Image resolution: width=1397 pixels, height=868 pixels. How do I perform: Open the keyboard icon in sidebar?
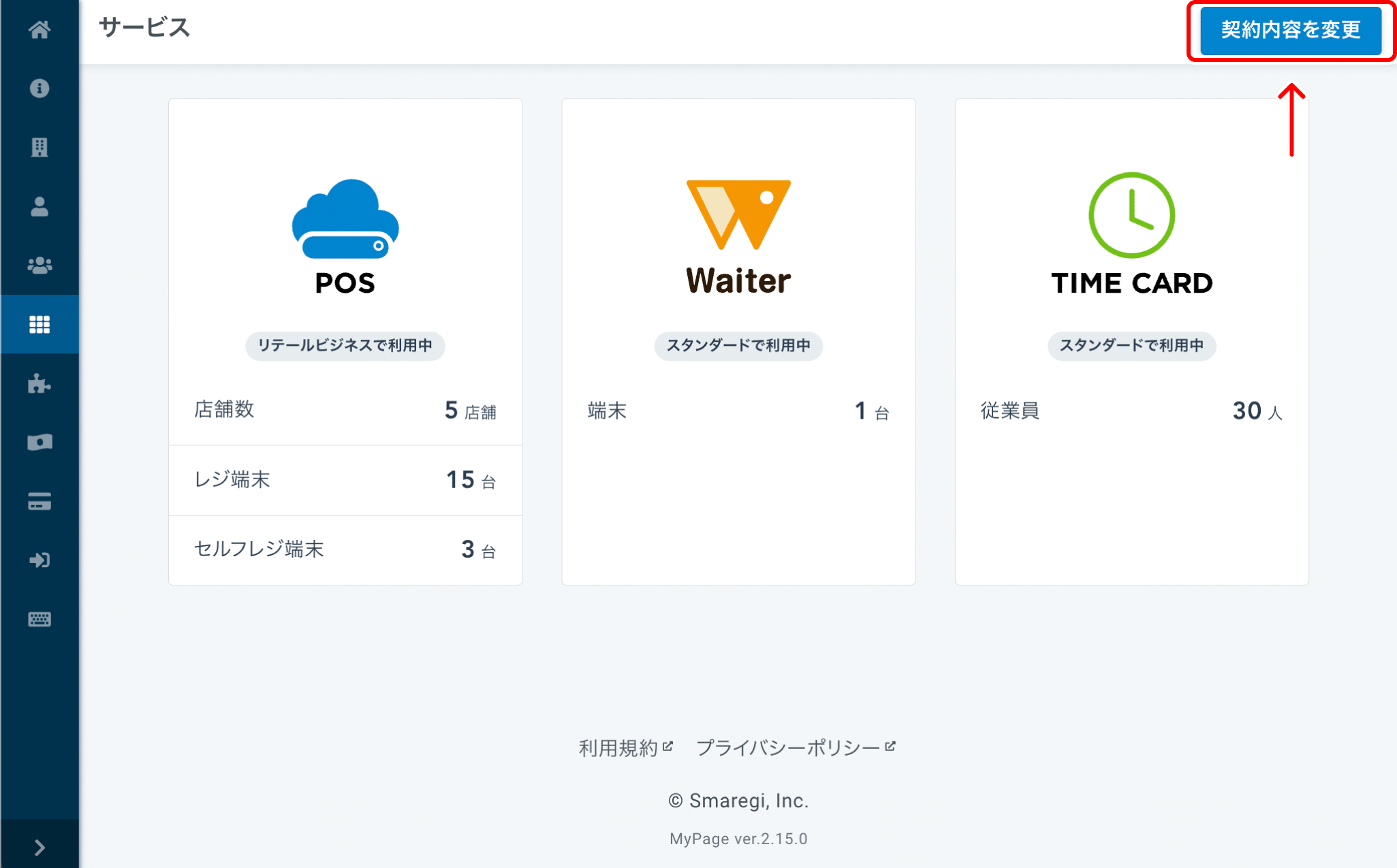[x=40, y=620]
